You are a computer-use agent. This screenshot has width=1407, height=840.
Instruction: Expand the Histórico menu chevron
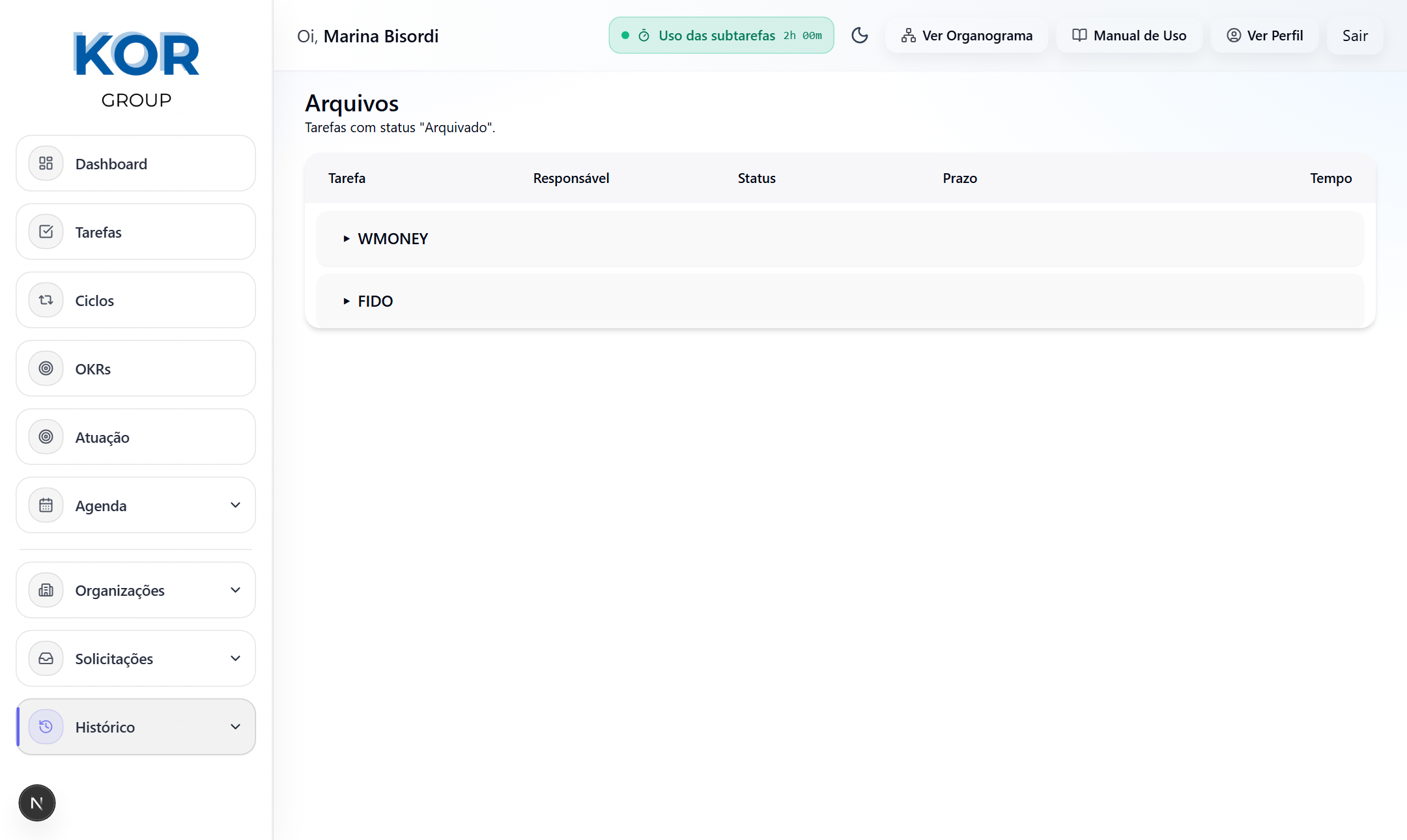pyautogui.click(x=235, y=727)
